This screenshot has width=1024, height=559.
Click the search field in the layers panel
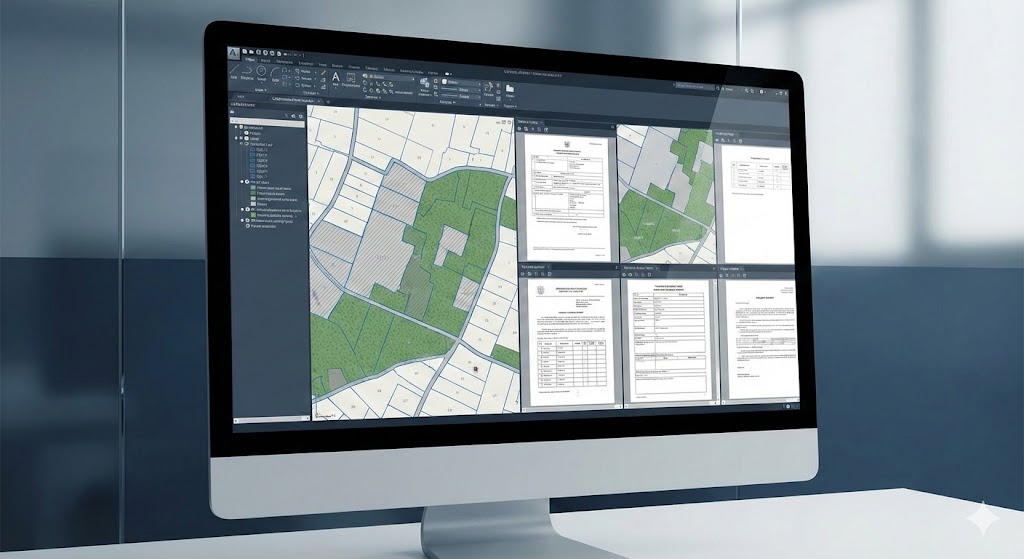(x=268, y=118)
